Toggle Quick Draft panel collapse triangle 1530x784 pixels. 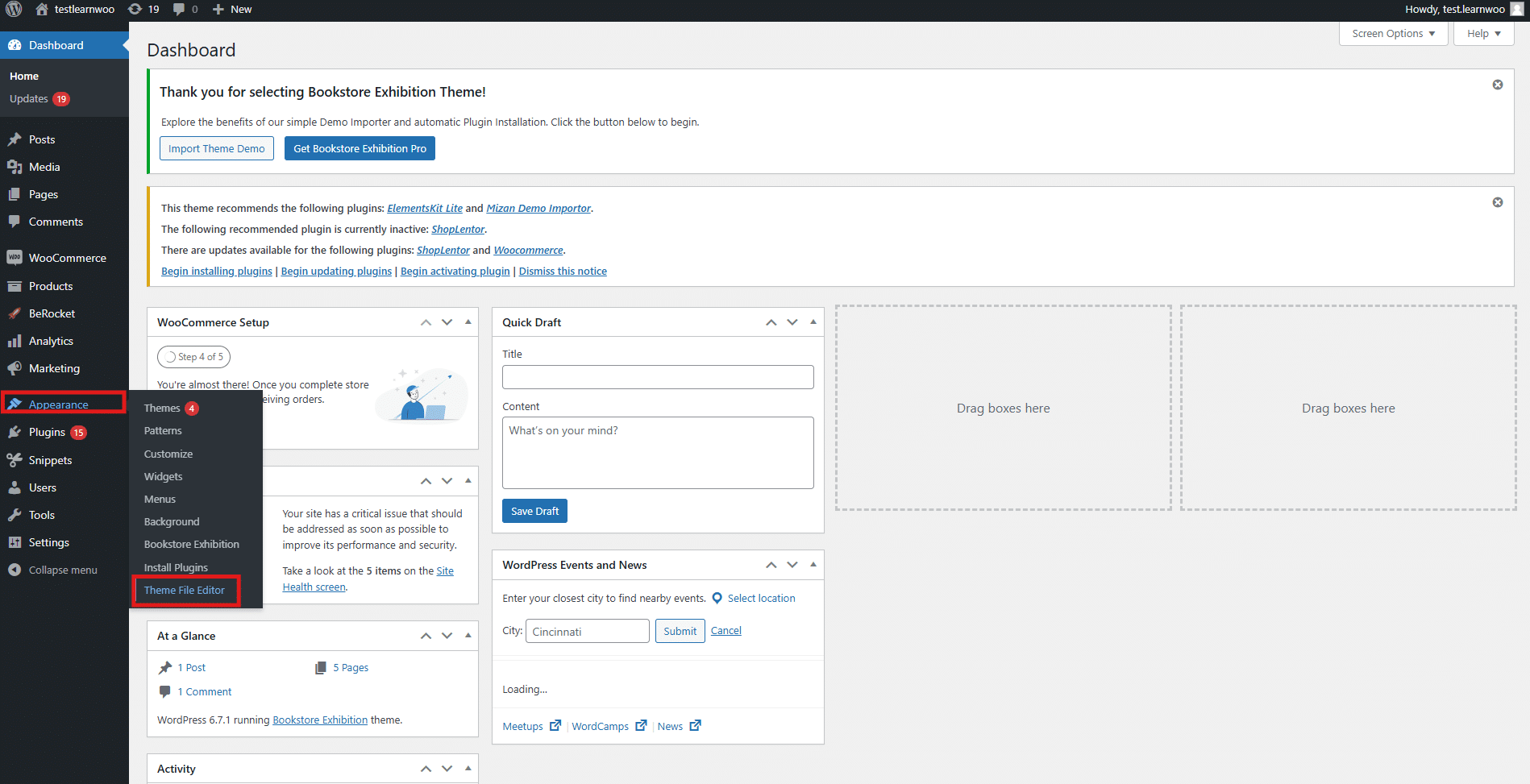813,322
